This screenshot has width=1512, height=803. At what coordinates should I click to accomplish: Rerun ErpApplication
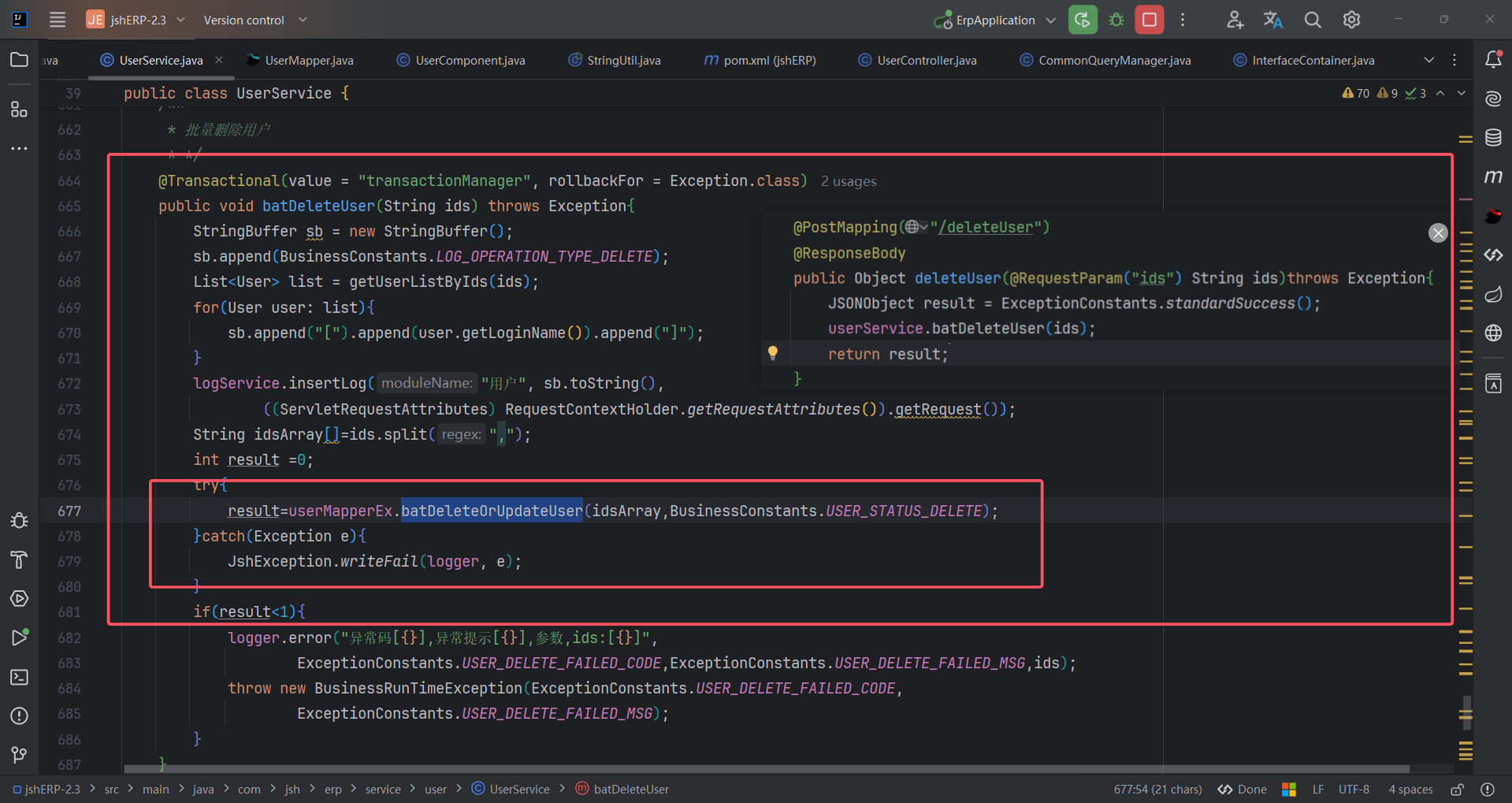(1083, 20)
